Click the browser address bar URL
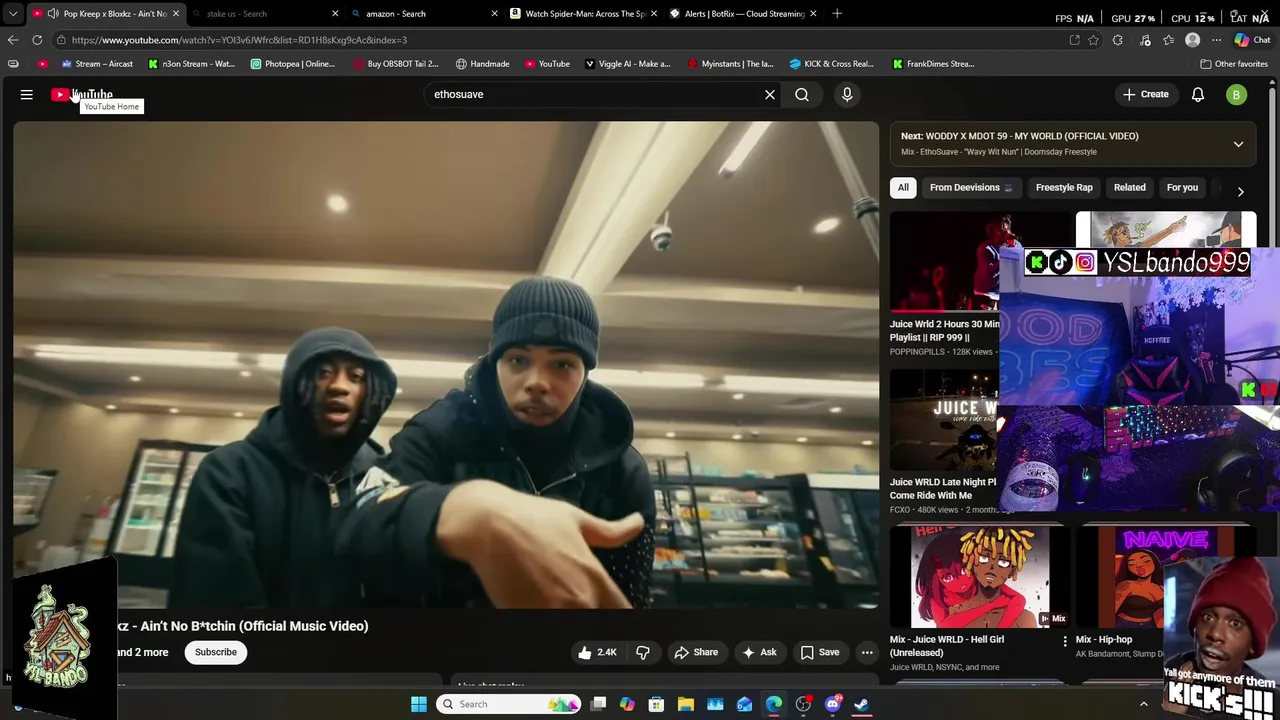 point(239,40)
